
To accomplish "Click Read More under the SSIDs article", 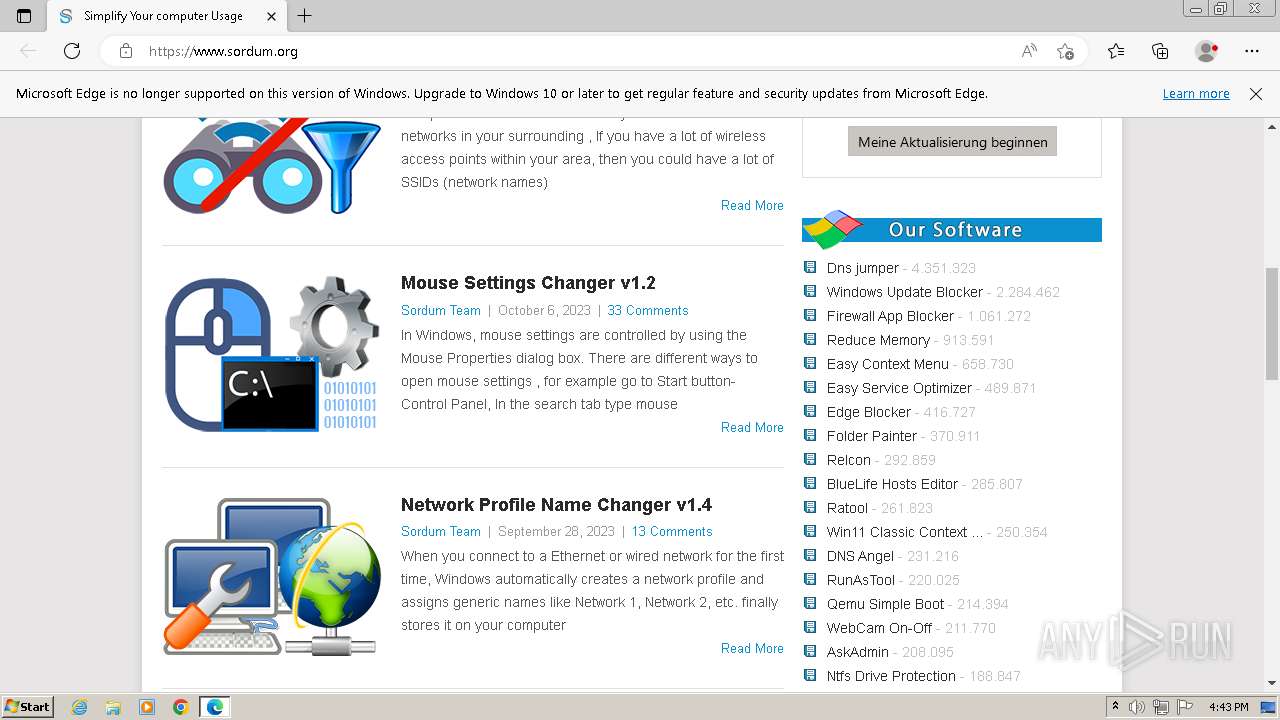I will coord(752,205).
